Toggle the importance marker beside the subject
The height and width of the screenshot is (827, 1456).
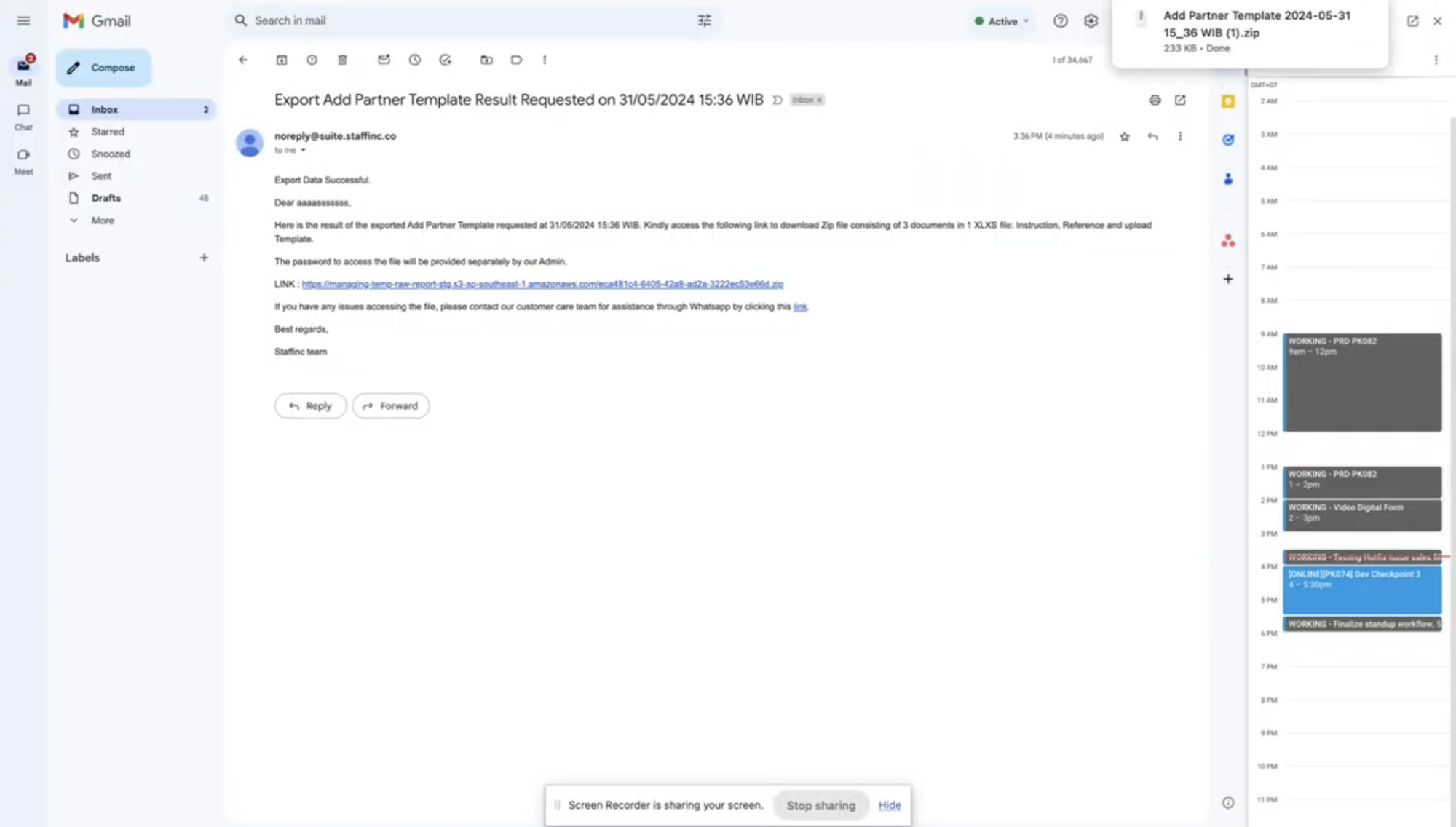tap(778, 100)
